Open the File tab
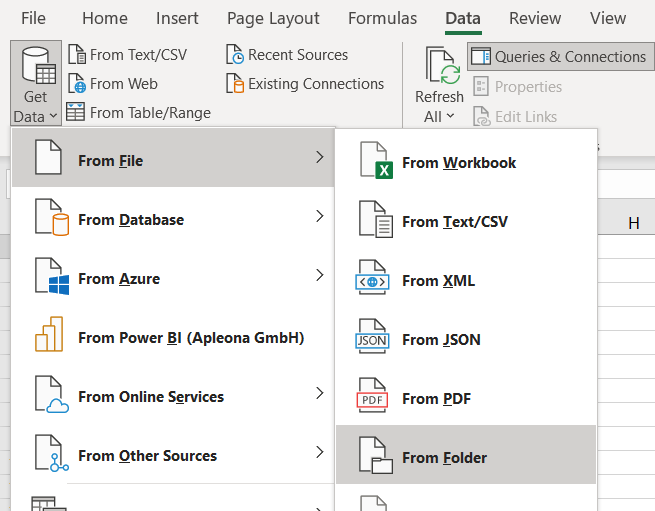 [x=33, y=18]
